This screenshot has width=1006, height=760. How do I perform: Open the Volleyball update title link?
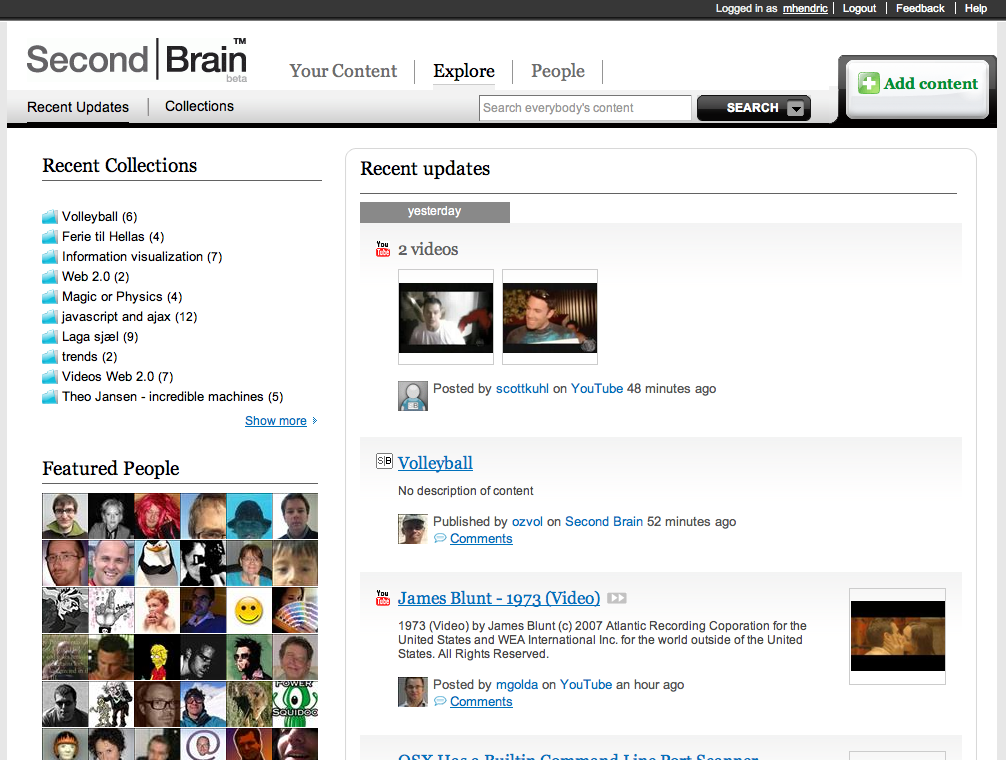435,463
